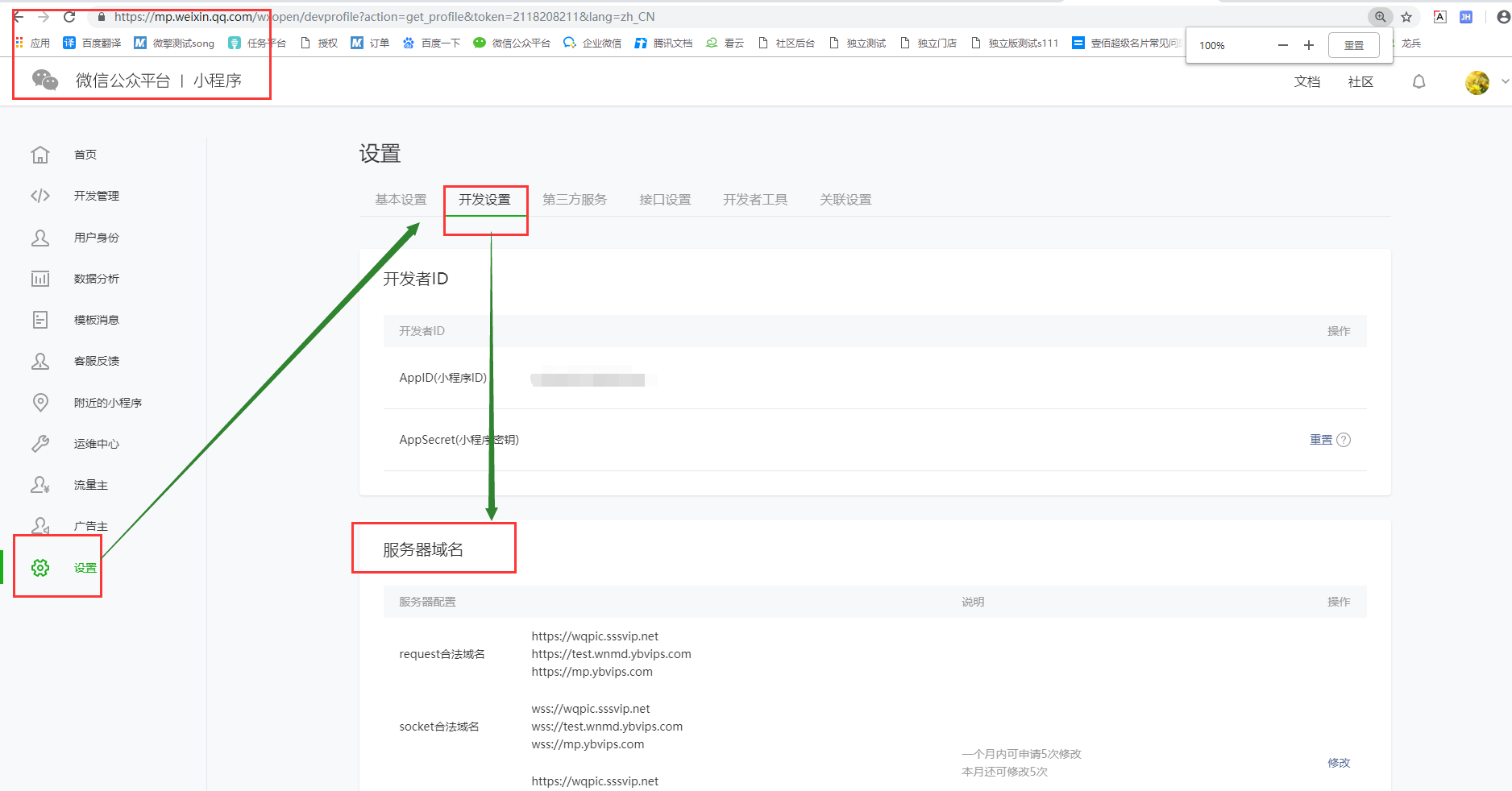The image size is (1512, 791).
Task: Click the 重置 link for AppSecret
Action: pos(1320,440)
